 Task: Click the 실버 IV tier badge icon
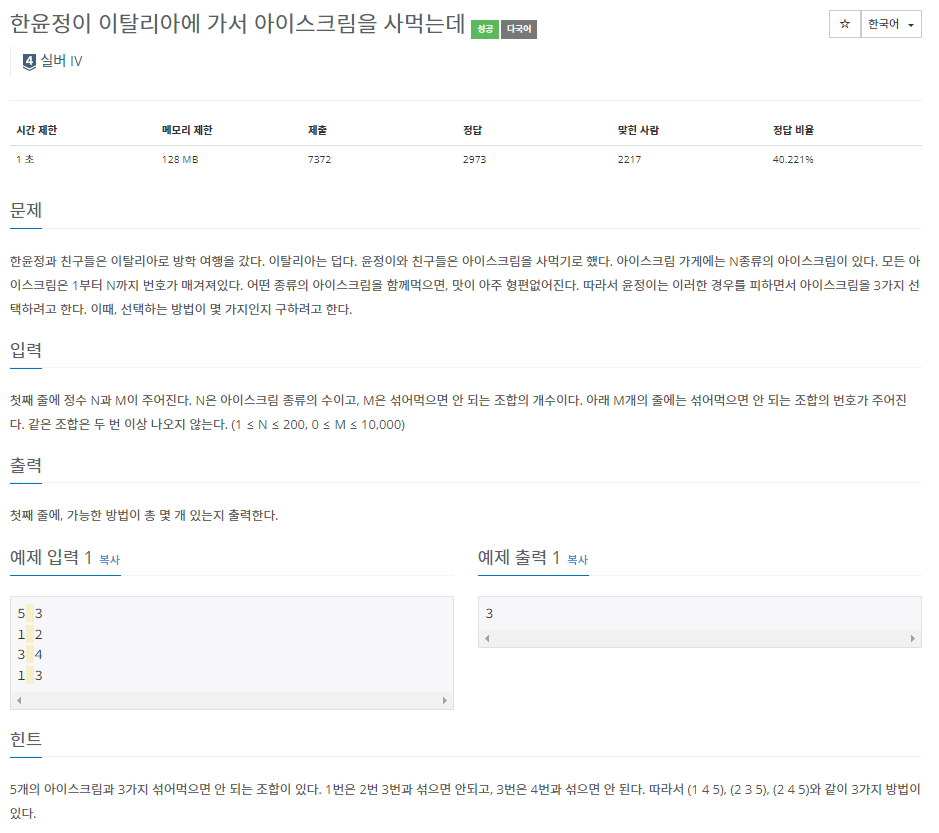29,61
